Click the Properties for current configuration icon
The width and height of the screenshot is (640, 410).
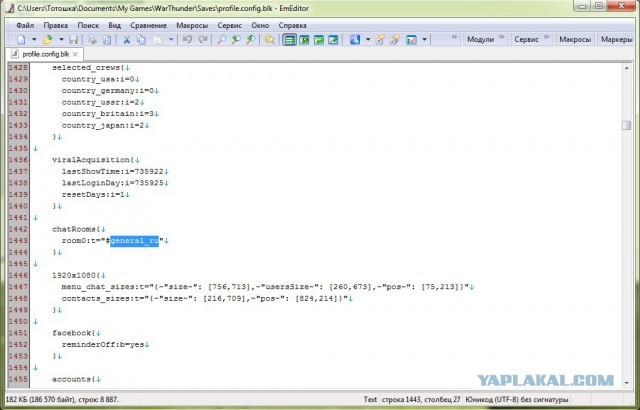click(x=380, y=40)
